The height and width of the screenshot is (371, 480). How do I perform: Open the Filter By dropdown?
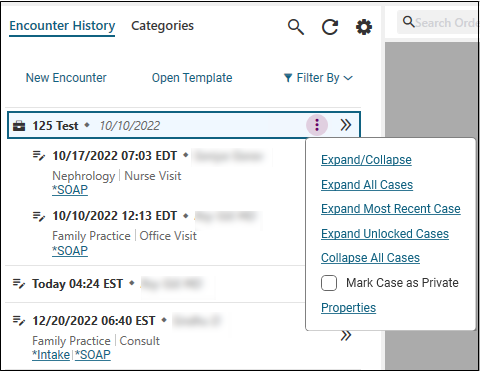[x=318, y=78]
